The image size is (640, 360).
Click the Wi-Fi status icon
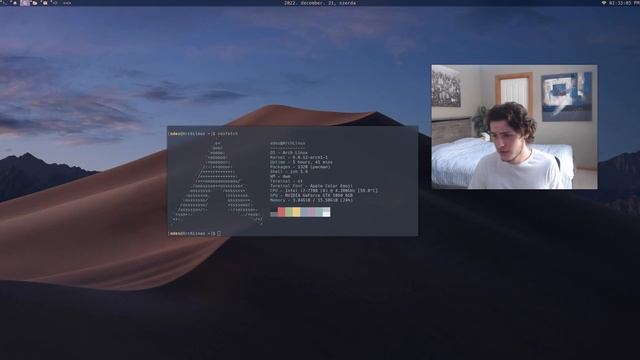(x=604, y=2)
